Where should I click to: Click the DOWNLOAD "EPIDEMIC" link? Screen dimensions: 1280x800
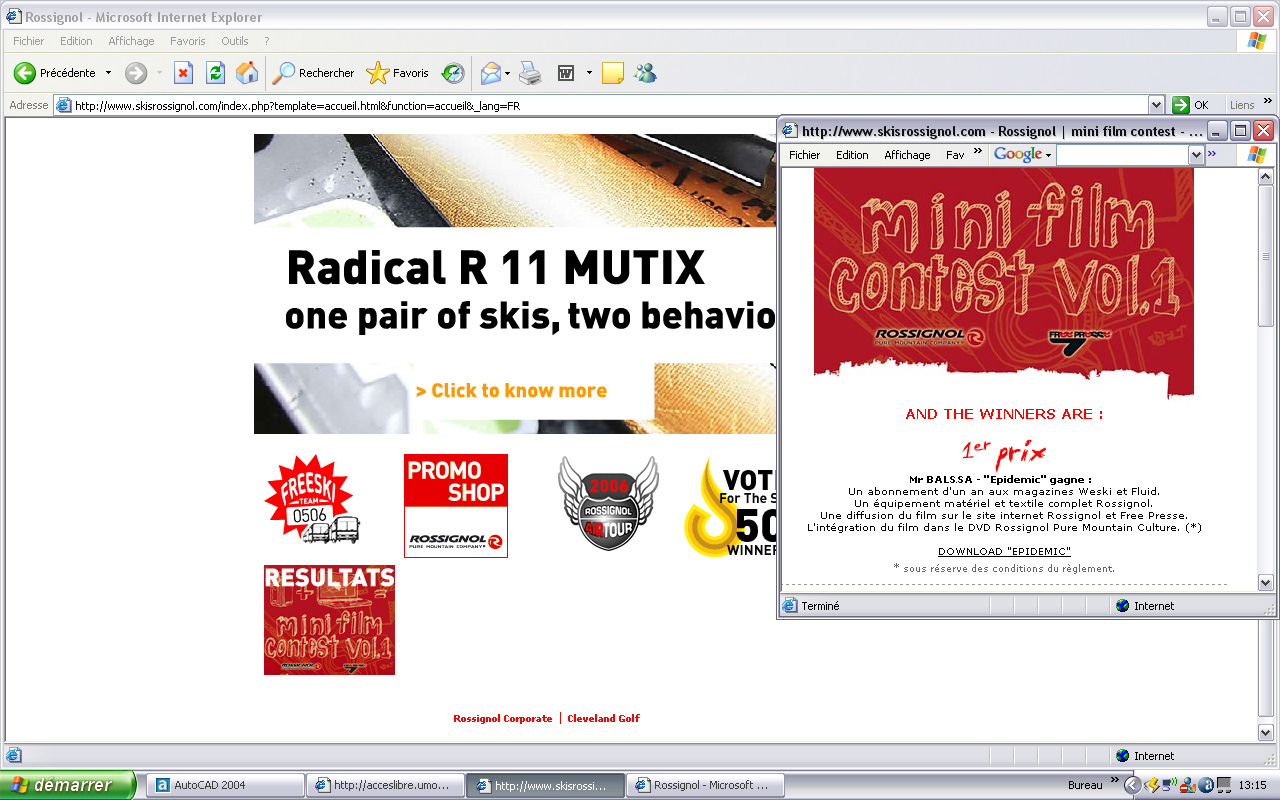point(1004,551)
